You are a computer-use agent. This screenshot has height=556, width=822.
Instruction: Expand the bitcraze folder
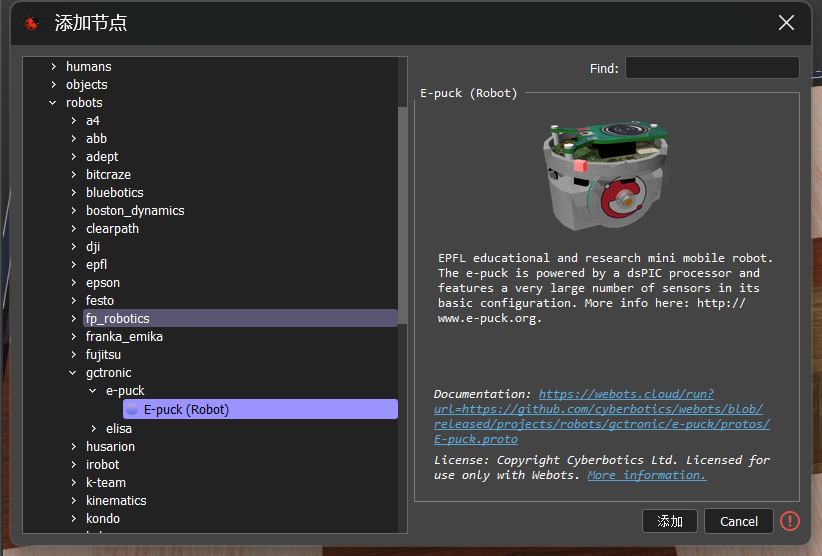pos(73,175)
